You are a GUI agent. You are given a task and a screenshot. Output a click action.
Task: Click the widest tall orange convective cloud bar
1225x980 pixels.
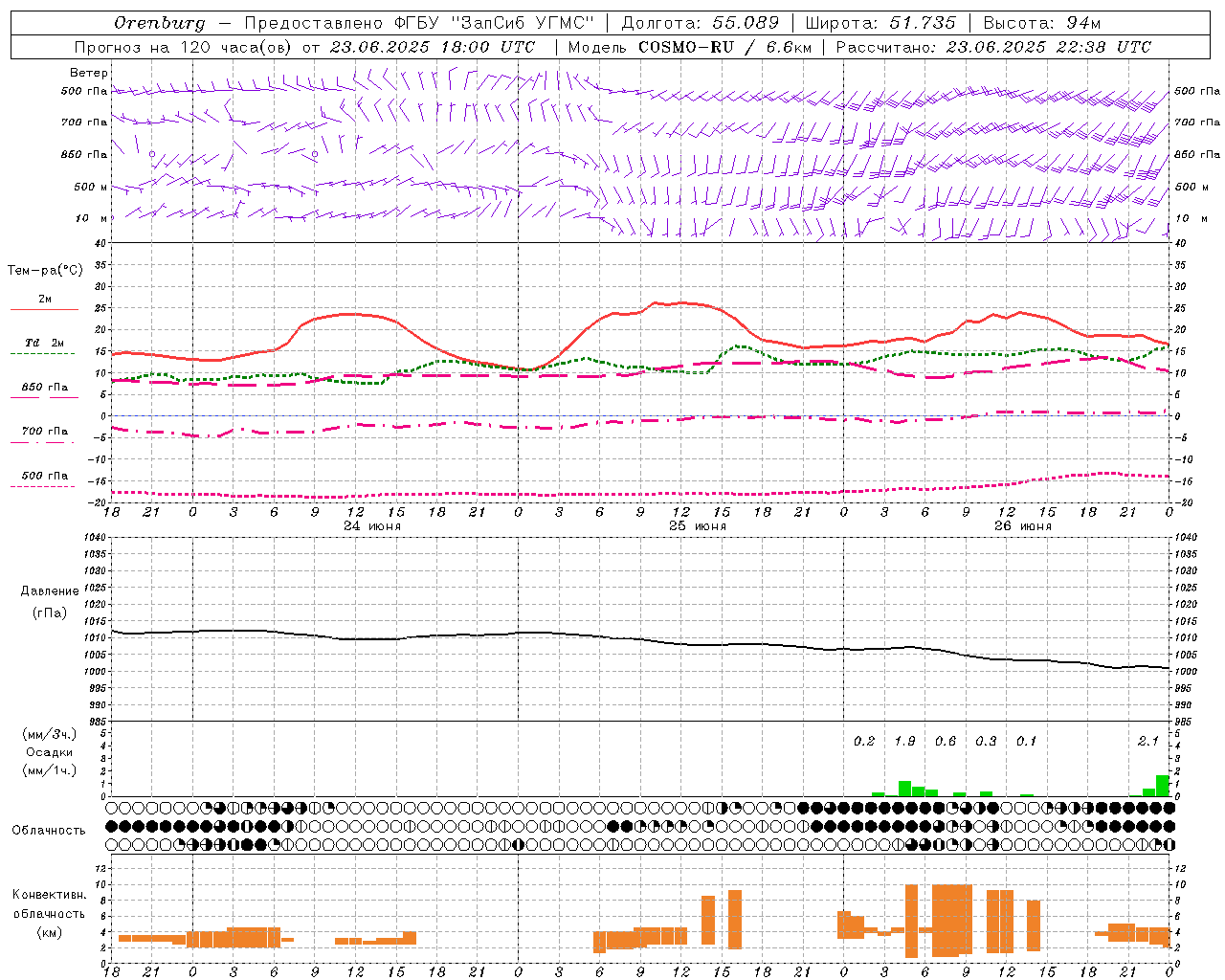(952, 920)
